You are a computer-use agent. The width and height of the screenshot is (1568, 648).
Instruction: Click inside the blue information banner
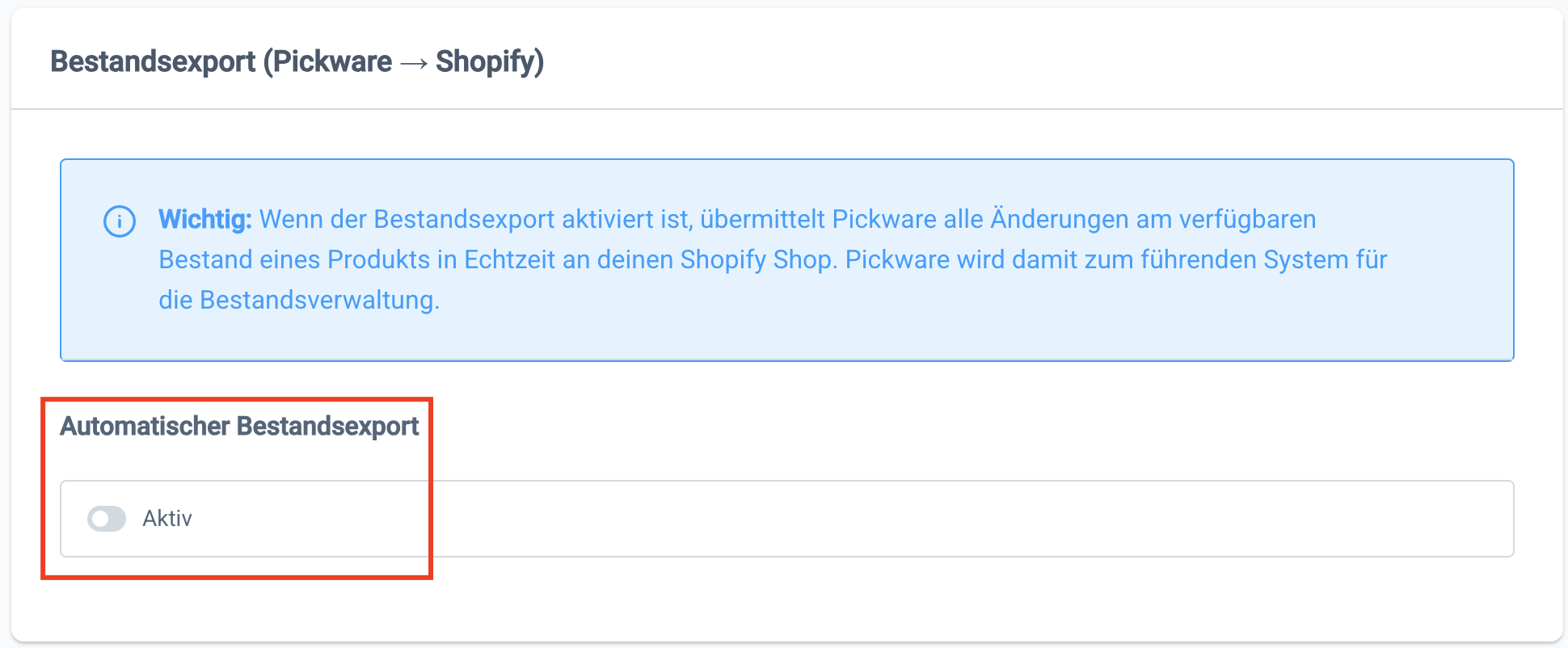click(788, 259)
